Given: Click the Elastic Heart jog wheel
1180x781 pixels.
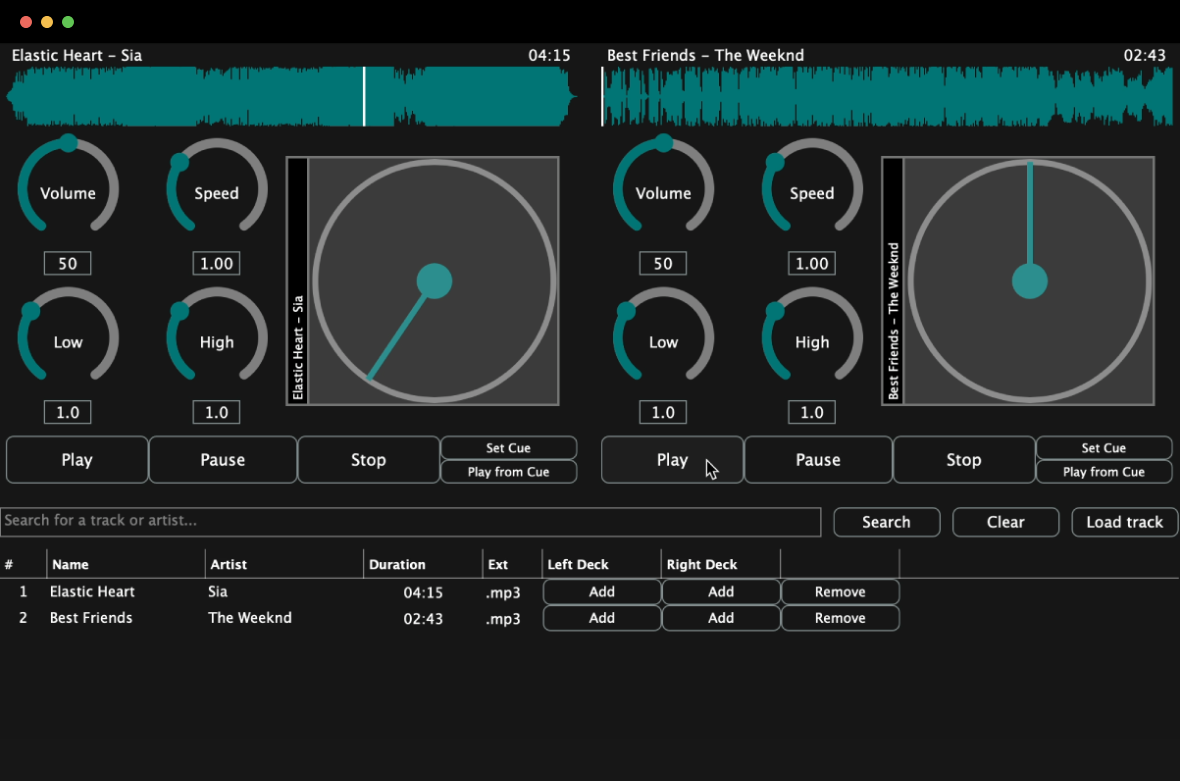Looking at the screenshot, I should (433, 281).
